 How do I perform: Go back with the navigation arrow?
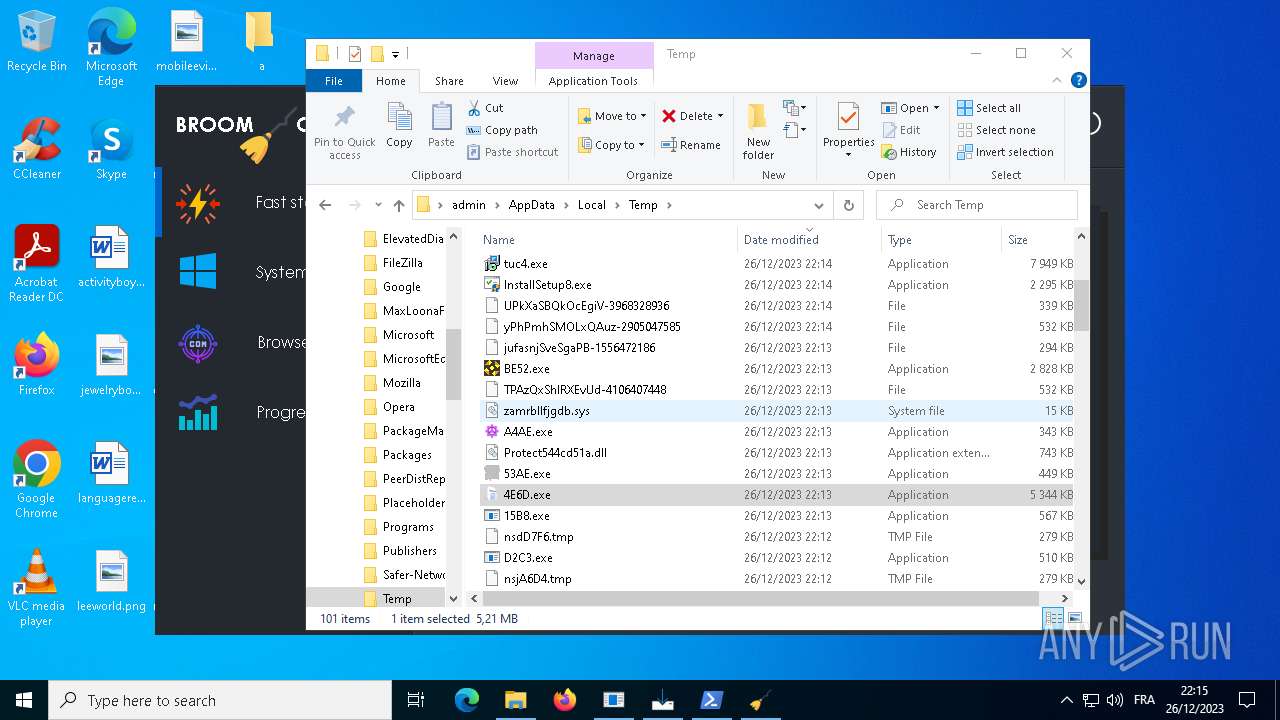coord(325,205)
